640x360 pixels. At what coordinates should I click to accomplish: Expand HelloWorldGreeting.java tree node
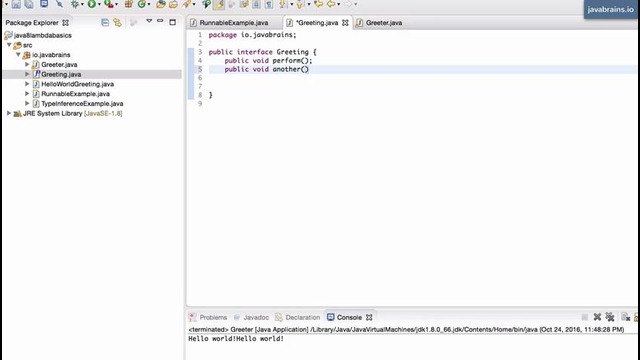coord(27,84)
